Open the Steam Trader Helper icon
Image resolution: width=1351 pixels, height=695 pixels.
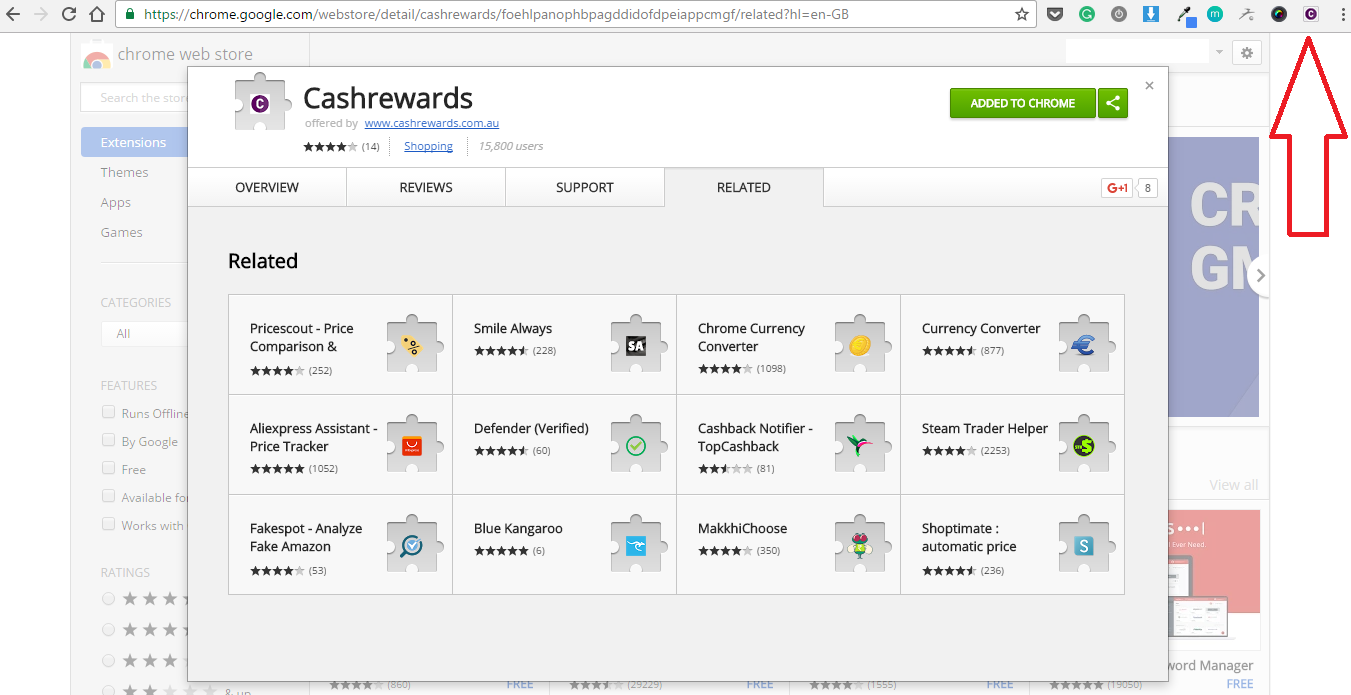coord(1083,446)
